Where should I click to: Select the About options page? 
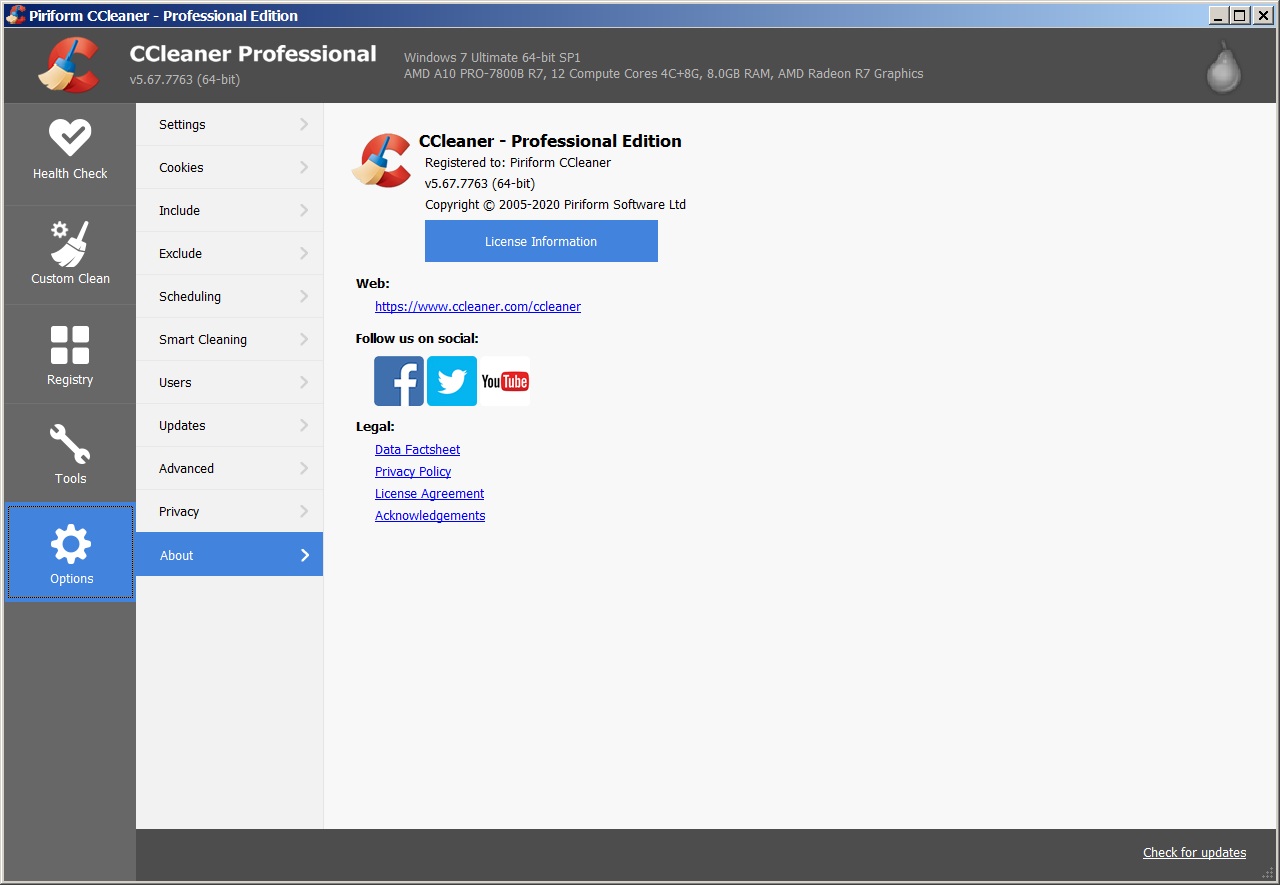(229, 554)
